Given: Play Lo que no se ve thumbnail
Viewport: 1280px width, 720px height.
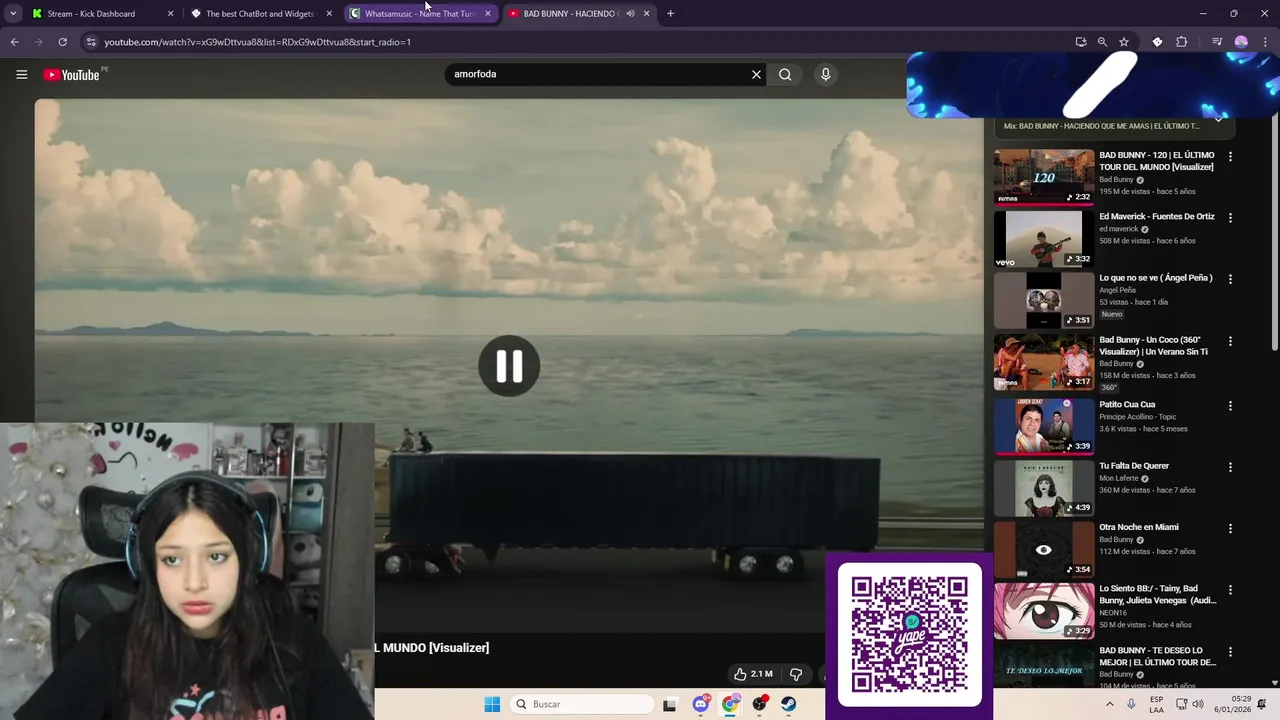Looking at the screenshot, I should click(x=1044, y=300).
